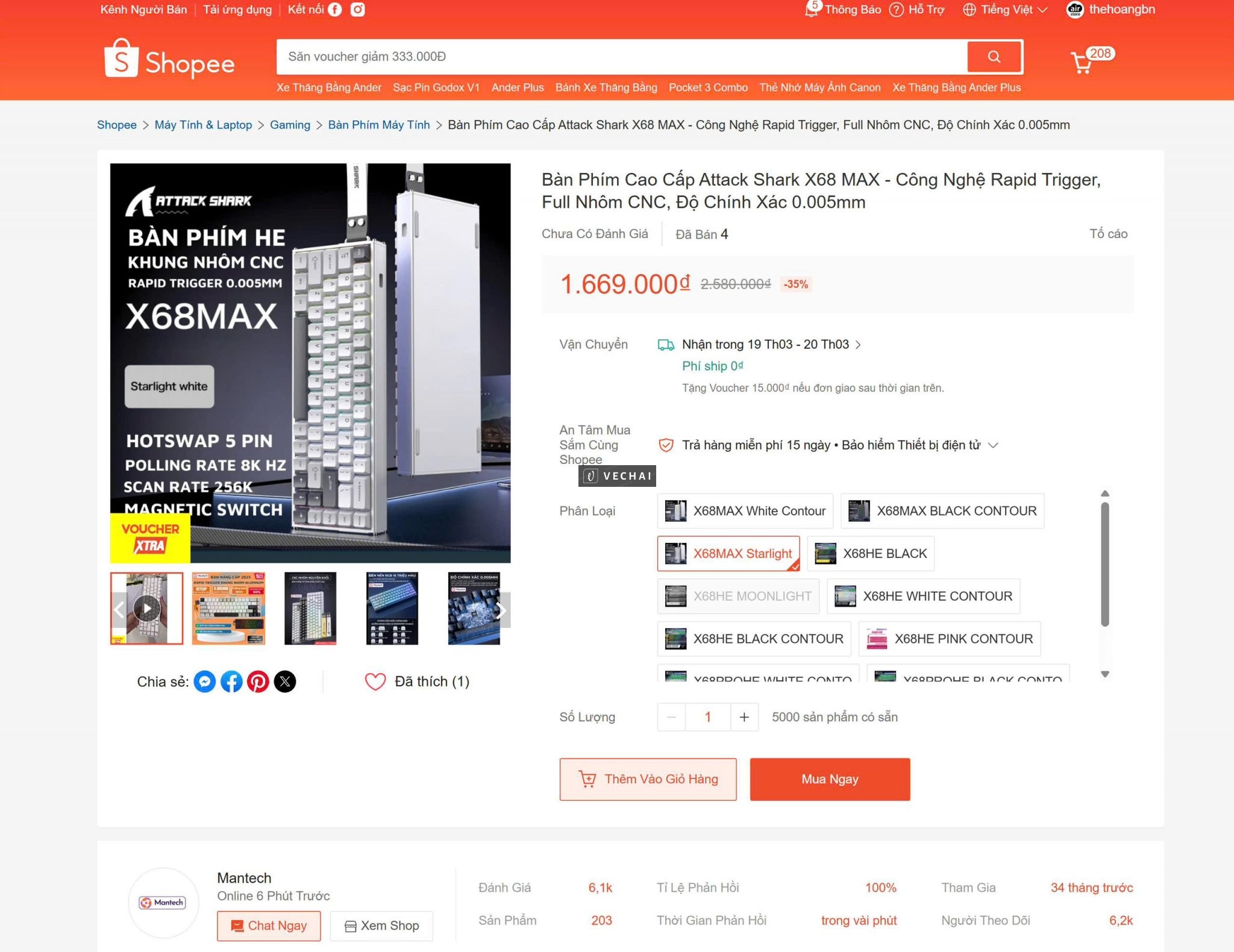The height and width of the screenshot is (952, 1234).
Task: Increase quantity with plus stepper
Action: (744, 717)
